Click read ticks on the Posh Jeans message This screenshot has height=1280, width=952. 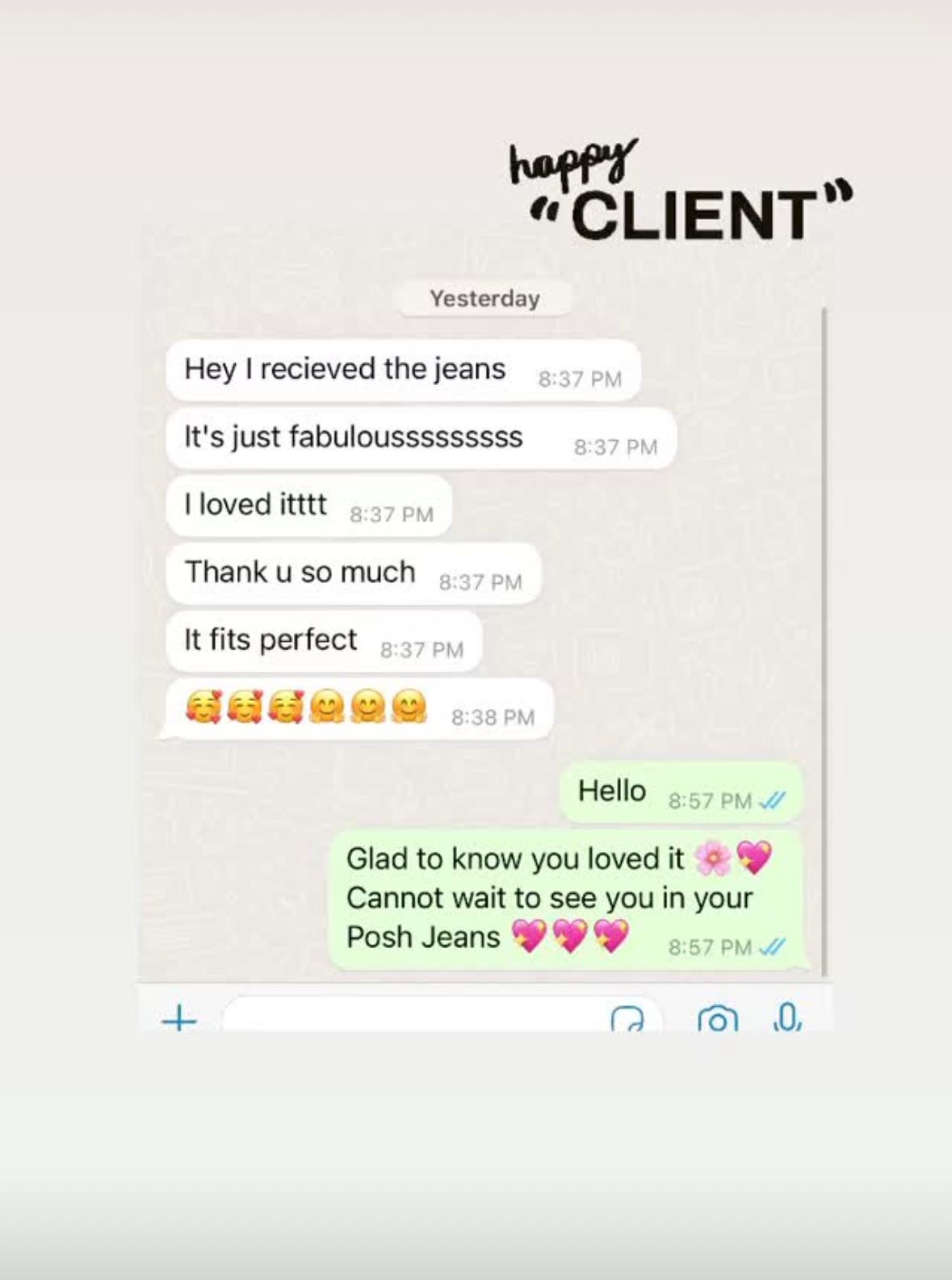pyautogui.click(x=773, y=946)
